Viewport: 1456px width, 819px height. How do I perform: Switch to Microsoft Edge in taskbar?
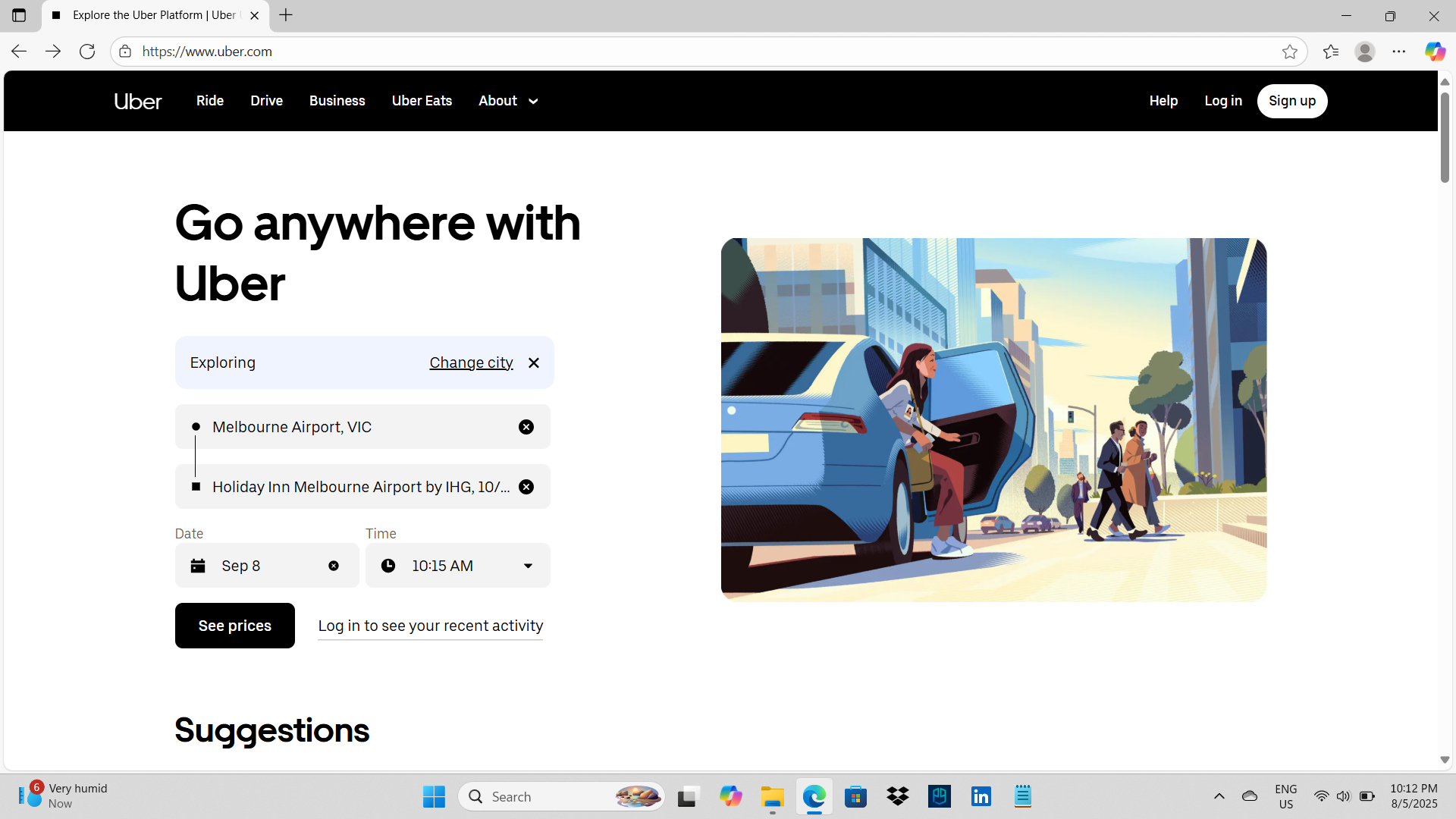(814, 797)
